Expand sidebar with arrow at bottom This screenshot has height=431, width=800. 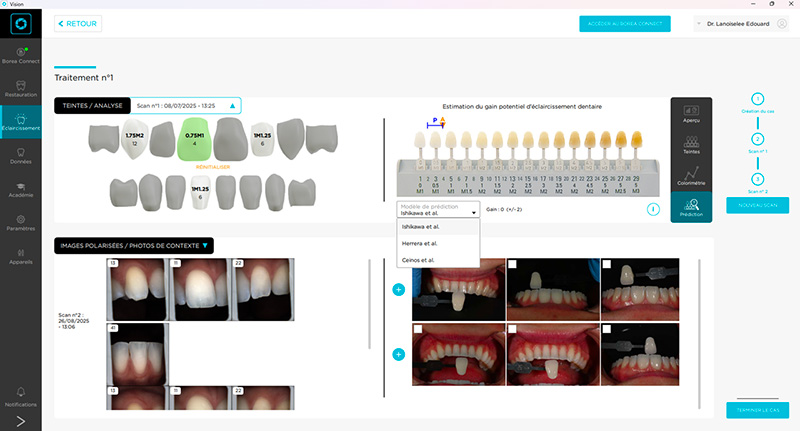tap(20, 421)
